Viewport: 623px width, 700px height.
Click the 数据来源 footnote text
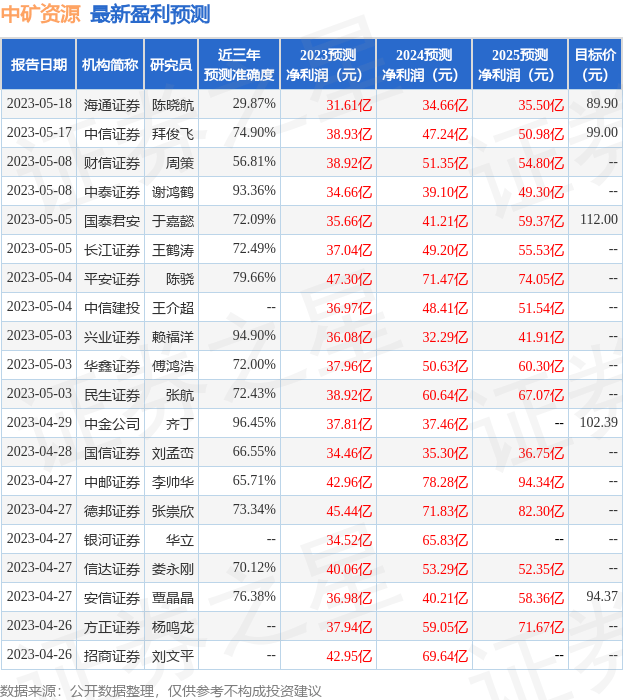coord(161,691)
